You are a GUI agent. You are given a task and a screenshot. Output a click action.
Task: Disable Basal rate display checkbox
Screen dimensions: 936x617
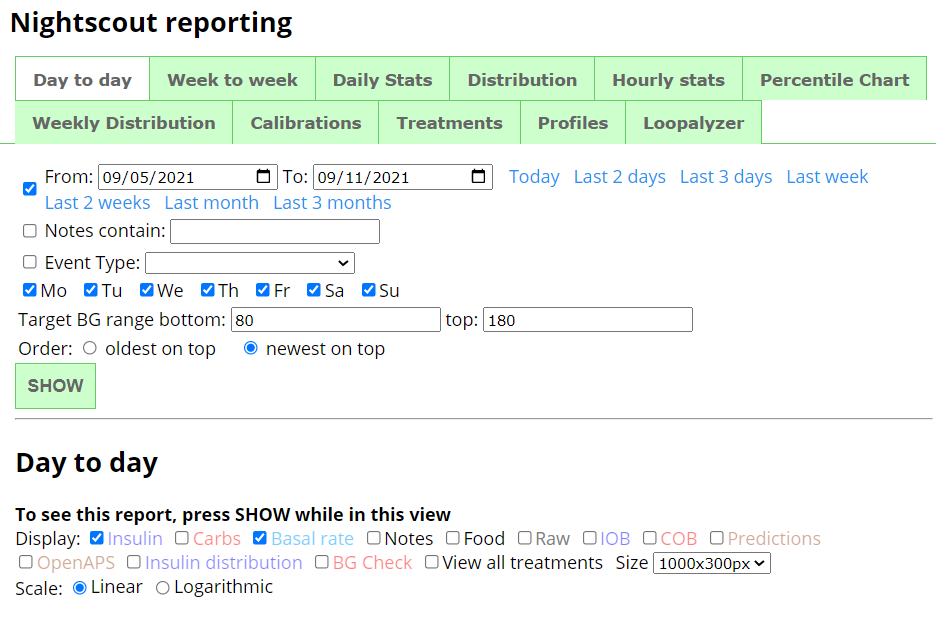tap(260, 538)
